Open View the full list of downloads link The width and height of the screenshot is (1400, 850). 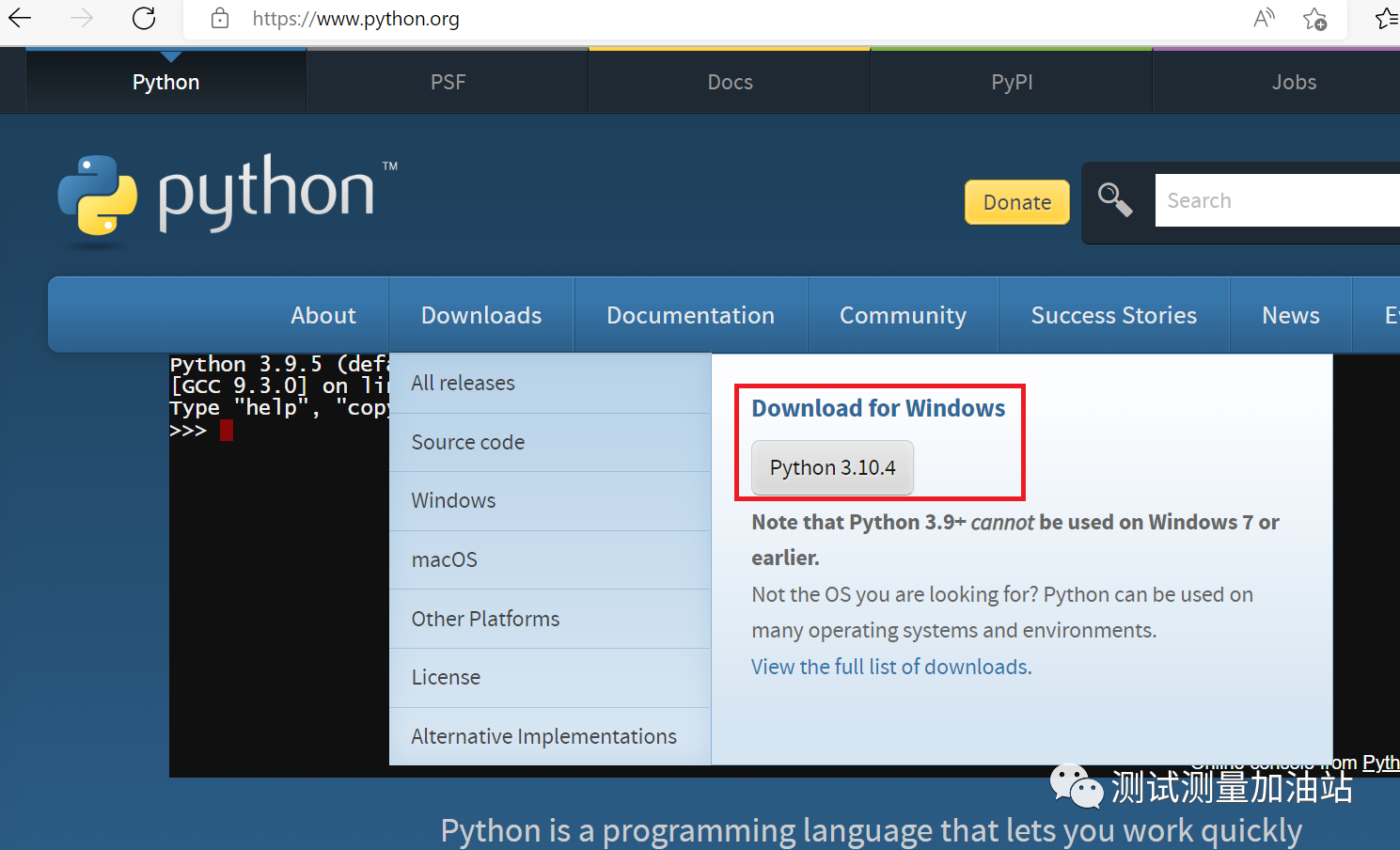(891, 667)
